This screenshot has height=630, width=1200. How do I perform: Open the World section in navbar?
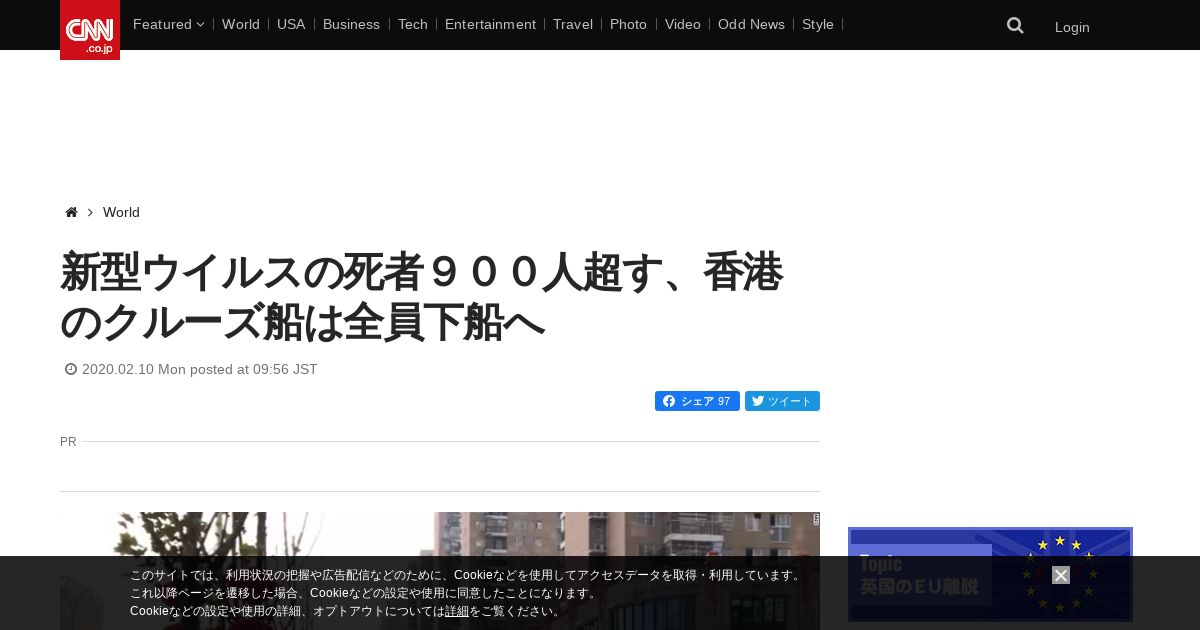(241, 24)
